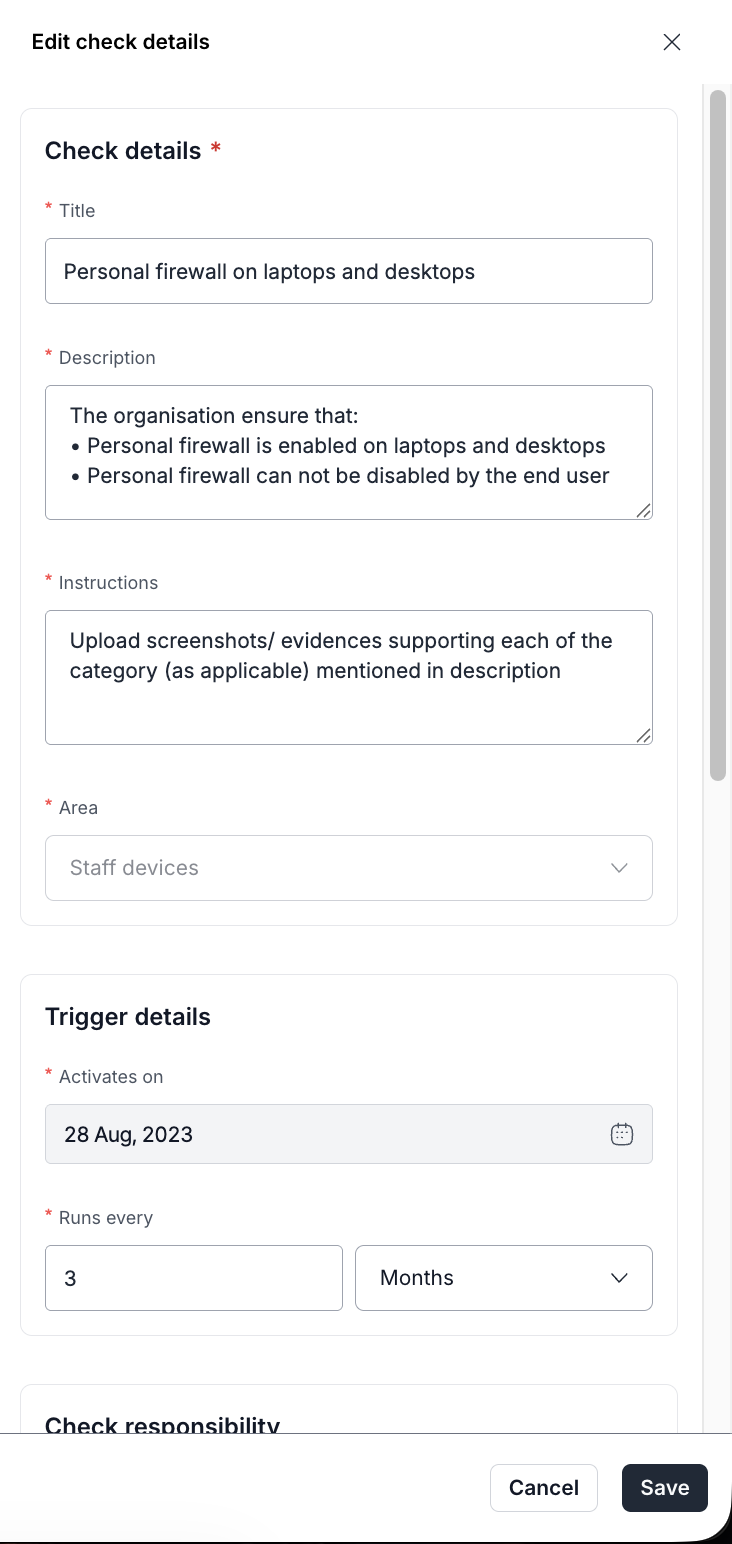Click the Check details section heading
The image size is (732, 1544).
tap(123, 151)
